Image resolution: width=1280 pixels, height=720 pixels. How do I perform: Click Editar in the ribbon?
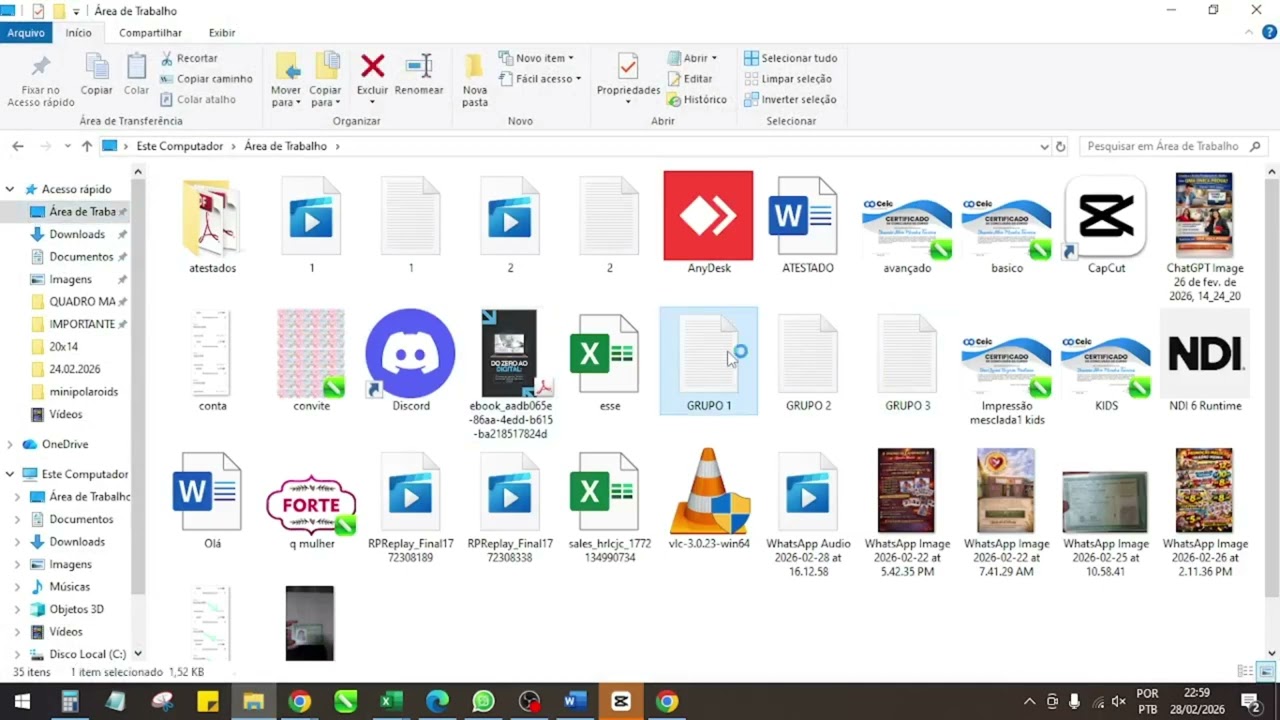689,79
